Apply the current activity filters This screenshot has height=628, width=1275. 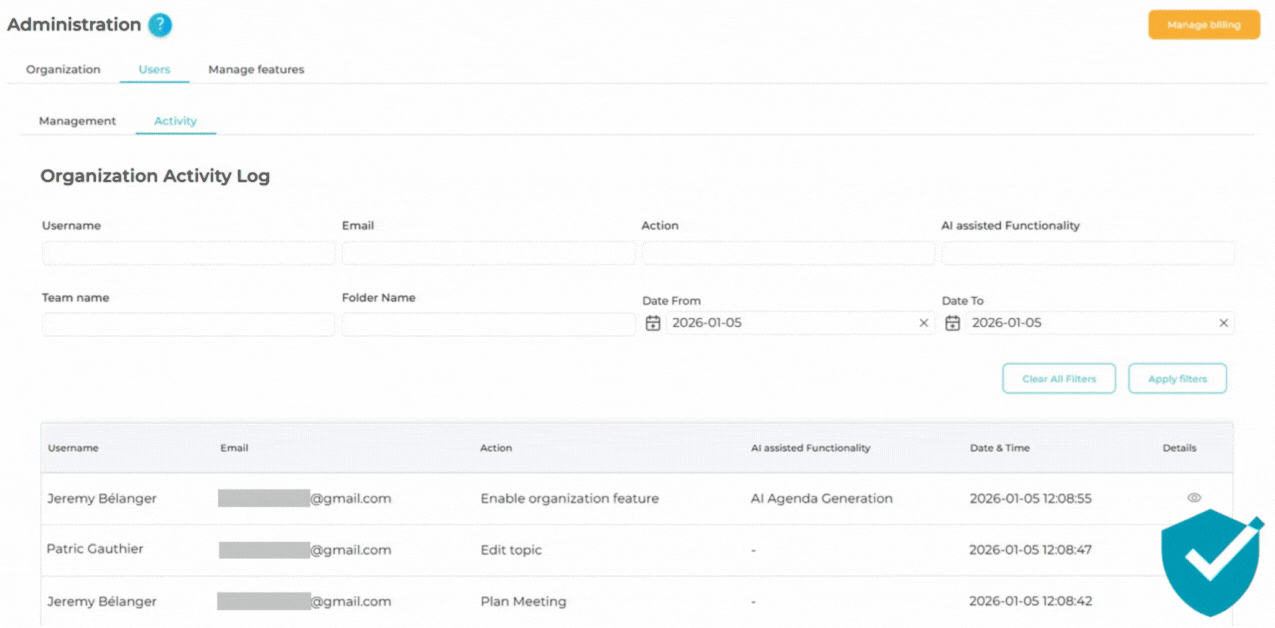click(1177, 378)
